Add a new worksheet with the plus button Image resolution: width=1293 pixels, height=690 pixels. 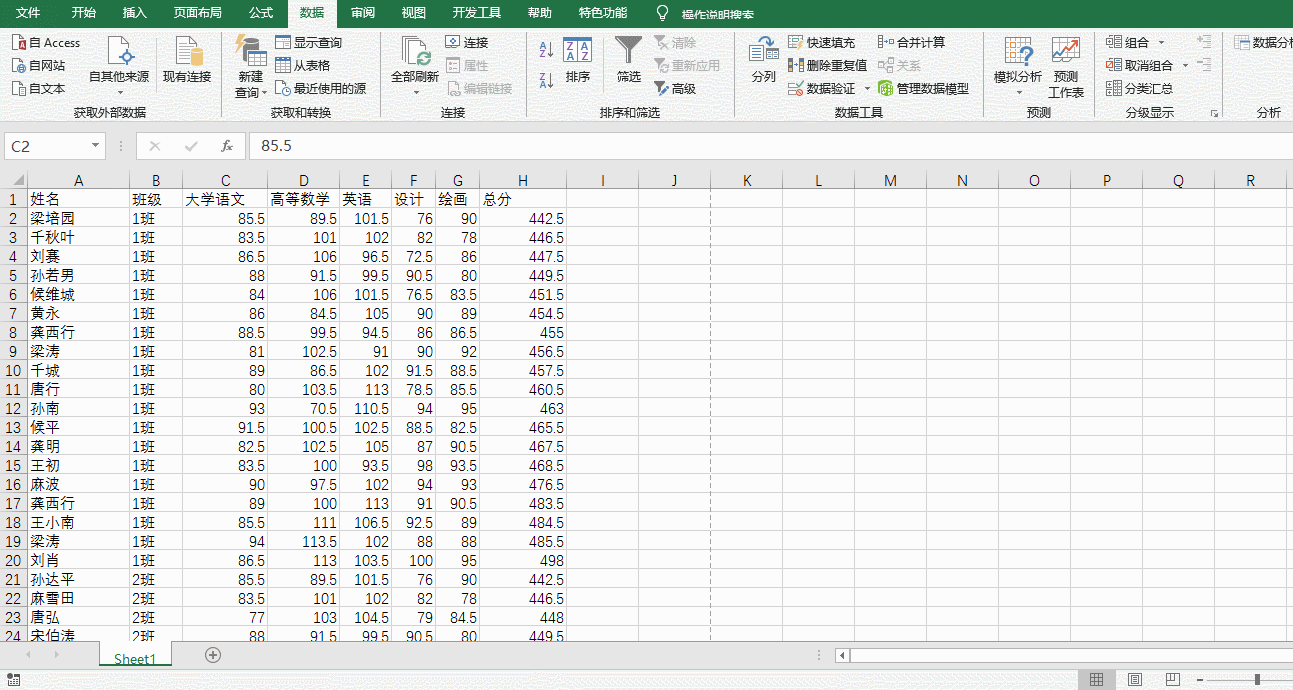tap(212, 657)
